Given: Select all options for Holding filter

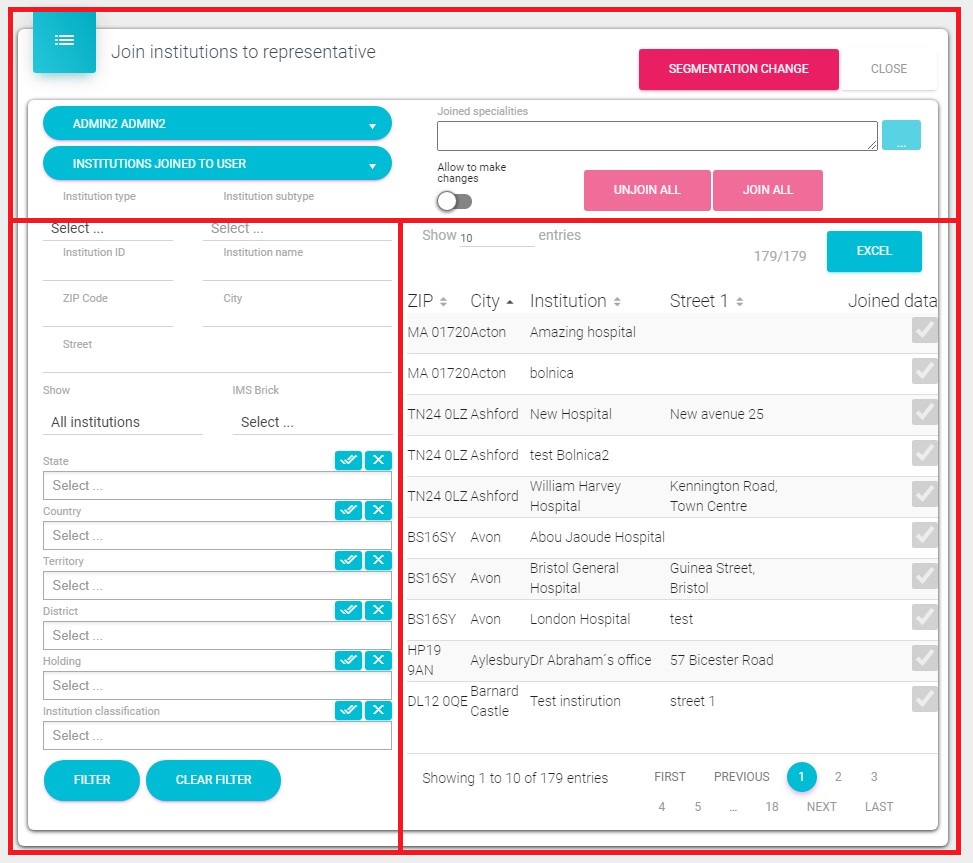Looking at the screenshot, I should (x=348, y=660).
